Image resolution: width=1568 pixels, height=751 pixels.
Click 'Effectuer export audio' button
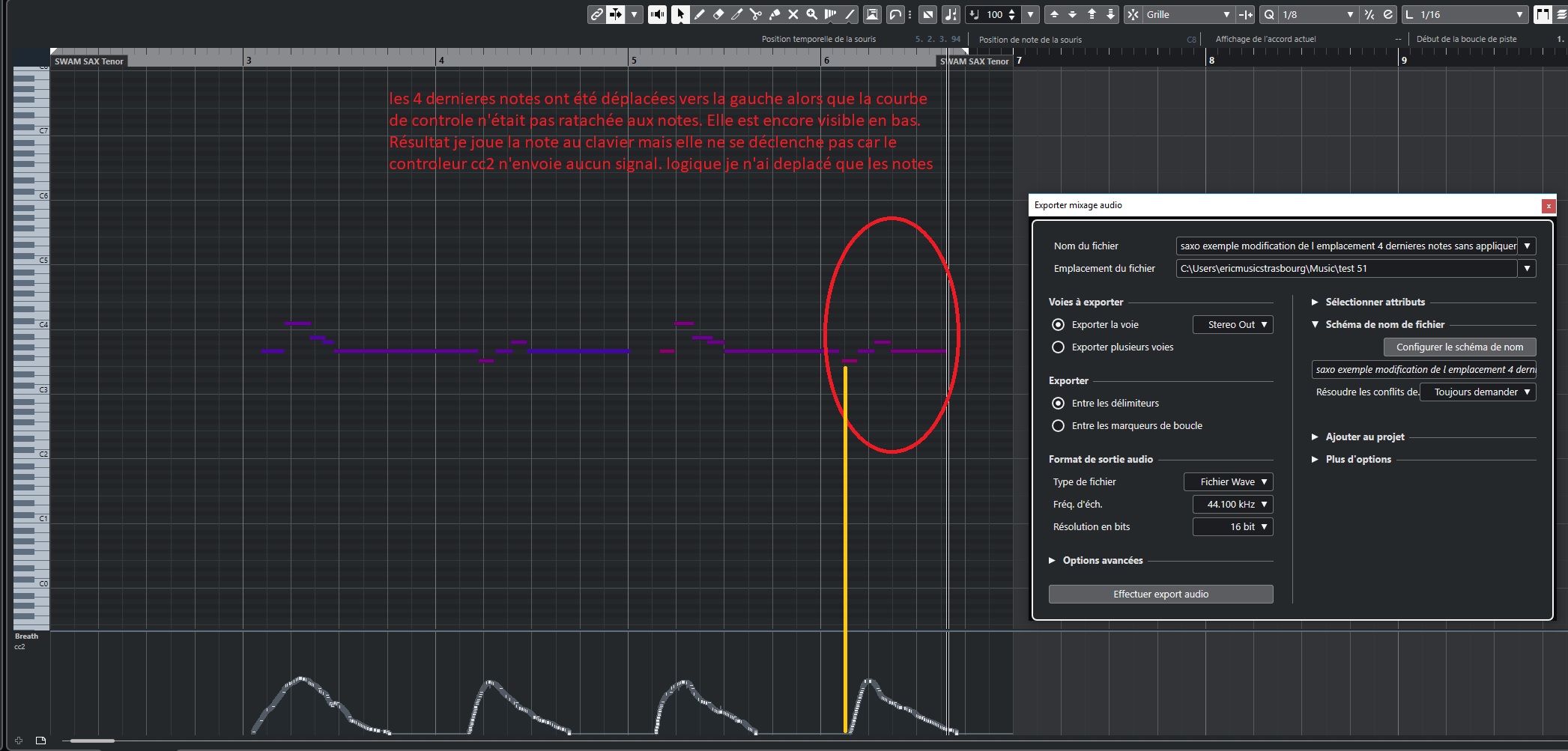coord(1160,595)
